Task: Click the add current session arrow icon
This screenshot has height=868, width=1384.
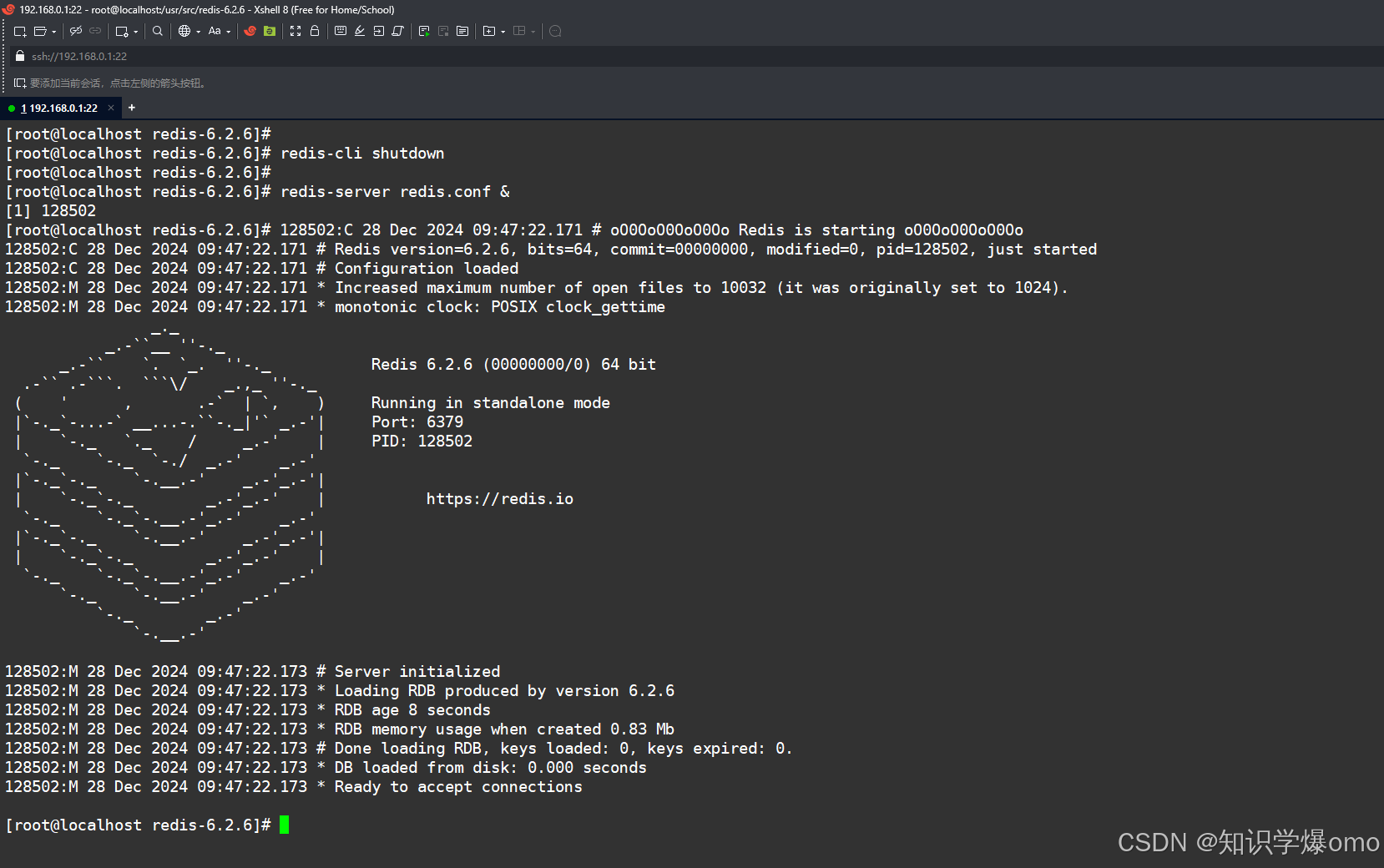Action: (20, 83)
